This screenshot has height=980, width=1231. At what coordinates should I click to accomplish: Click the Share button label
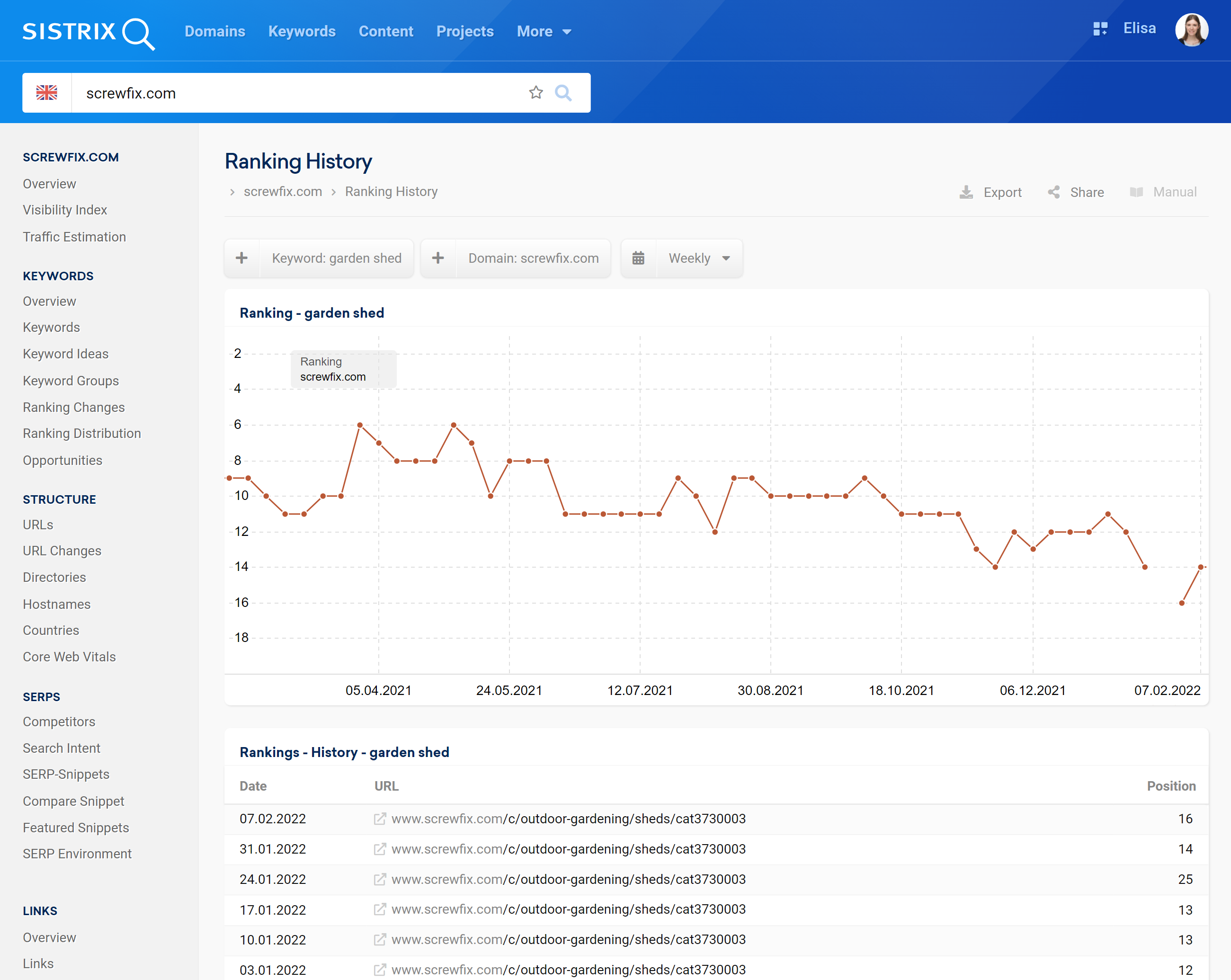tap(1087, 192)
